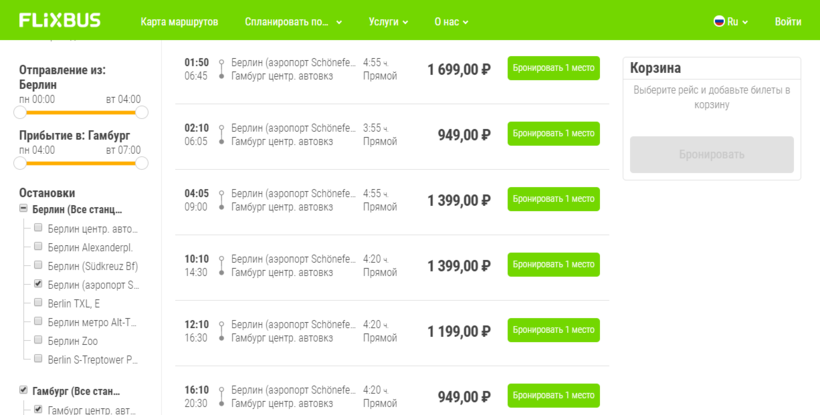Enable Берлин Zoo stop checkbox

pos(38,340)
